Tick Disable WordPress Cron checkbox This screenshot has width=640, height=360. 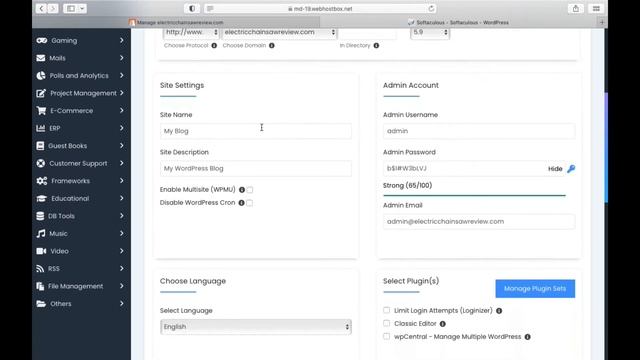pos(249,203)
